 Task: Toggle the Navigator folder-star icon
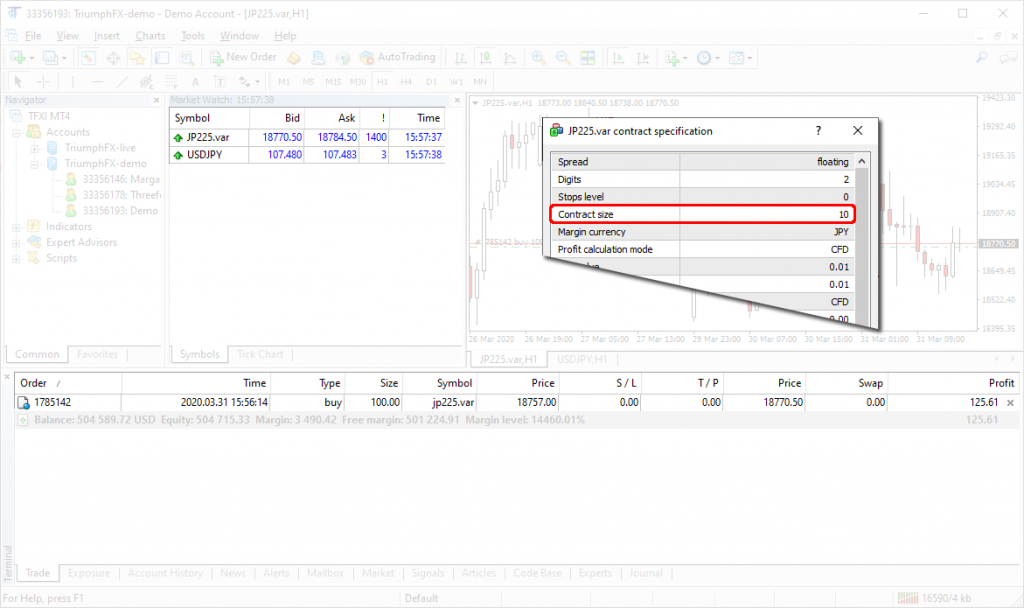[x=137, y=58]
